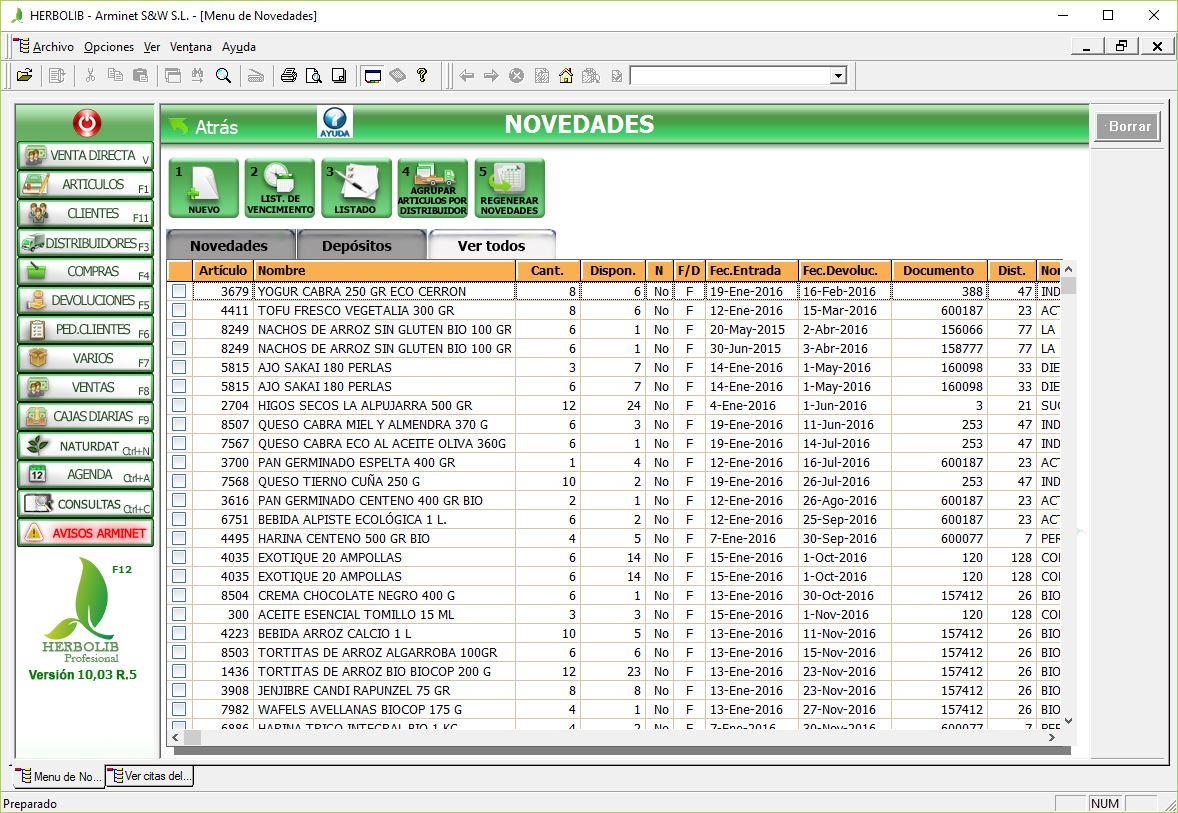
Task: Click the yellow question mark help icon
Action: (x=422, y=75)
